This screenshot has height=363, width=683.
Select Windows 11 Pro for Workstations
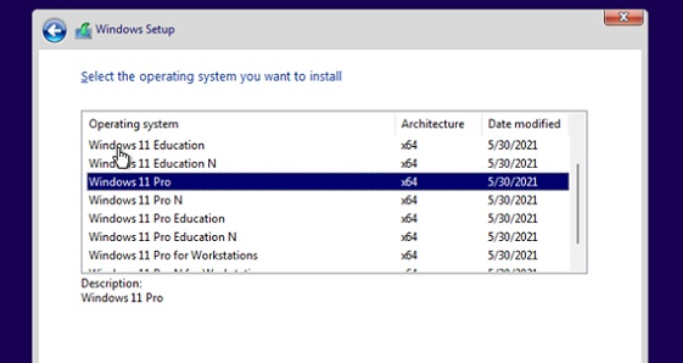click(x=328, y=255)
